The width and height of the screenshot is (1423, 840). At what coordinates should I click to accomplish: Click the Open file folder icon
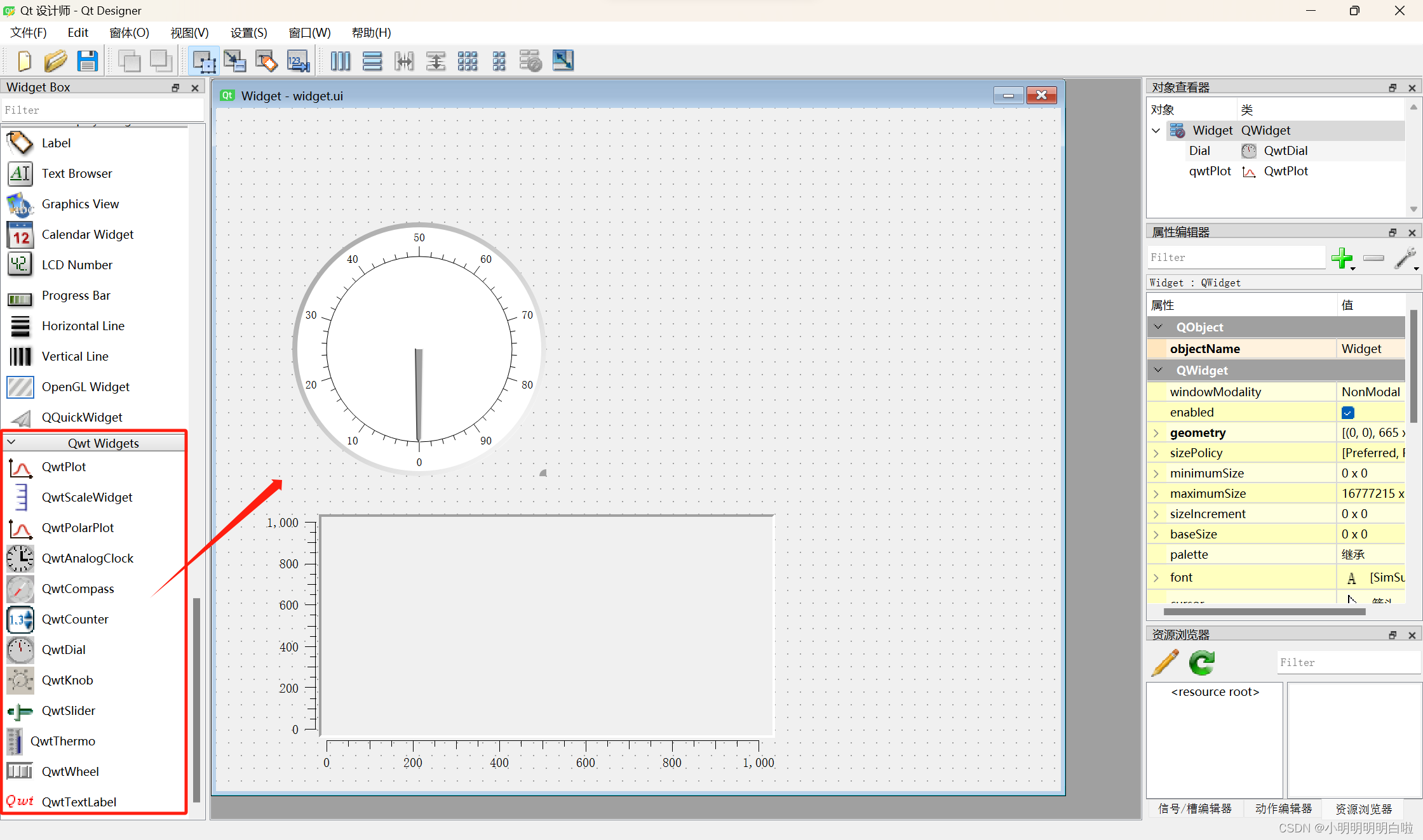55,61
